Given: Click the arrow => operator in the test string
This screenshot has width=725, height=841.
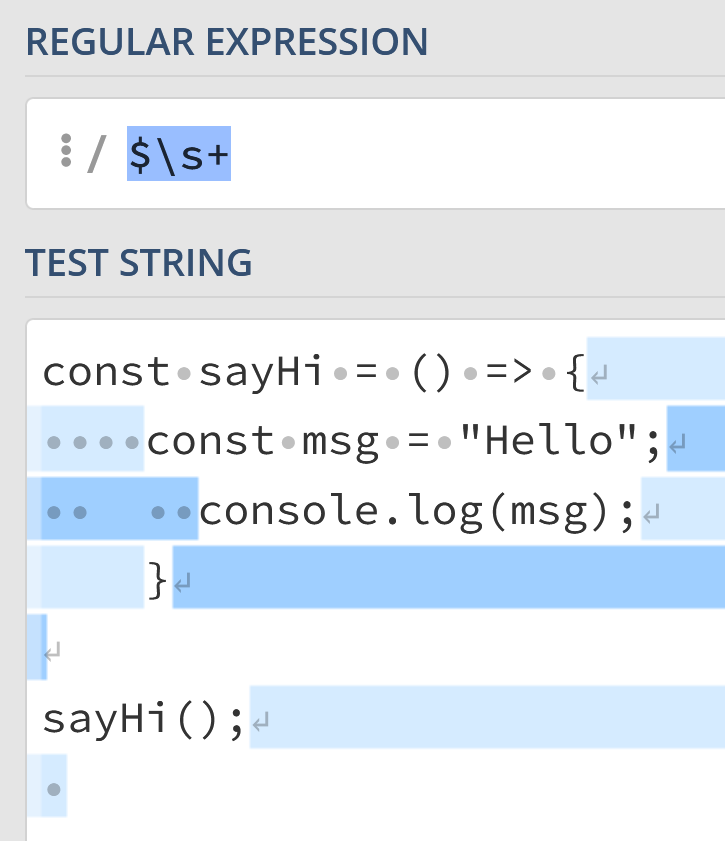Looking at the screenshot, I should (x=509, y=372).
